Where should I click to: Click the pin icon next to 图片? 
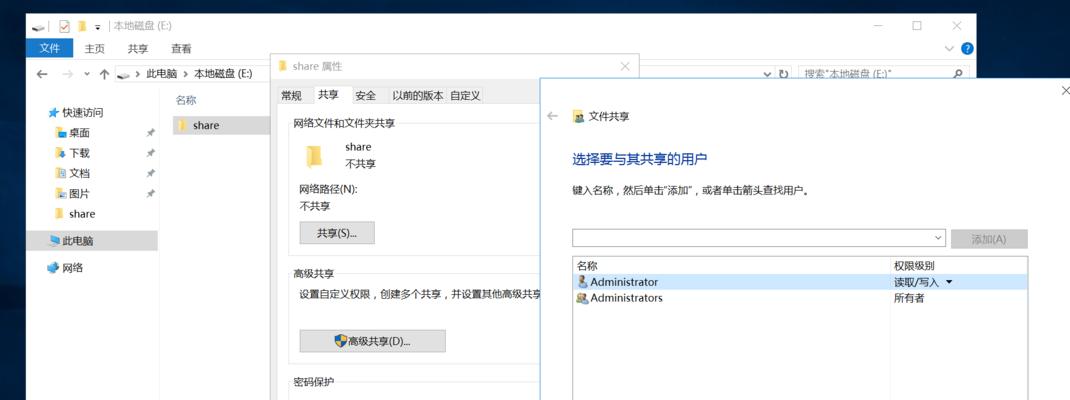pos(150,194)
